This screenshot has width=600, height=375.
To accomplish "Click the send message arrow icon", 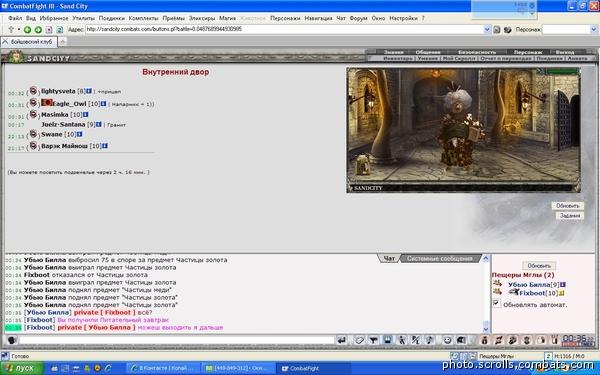I will (341, 340).
